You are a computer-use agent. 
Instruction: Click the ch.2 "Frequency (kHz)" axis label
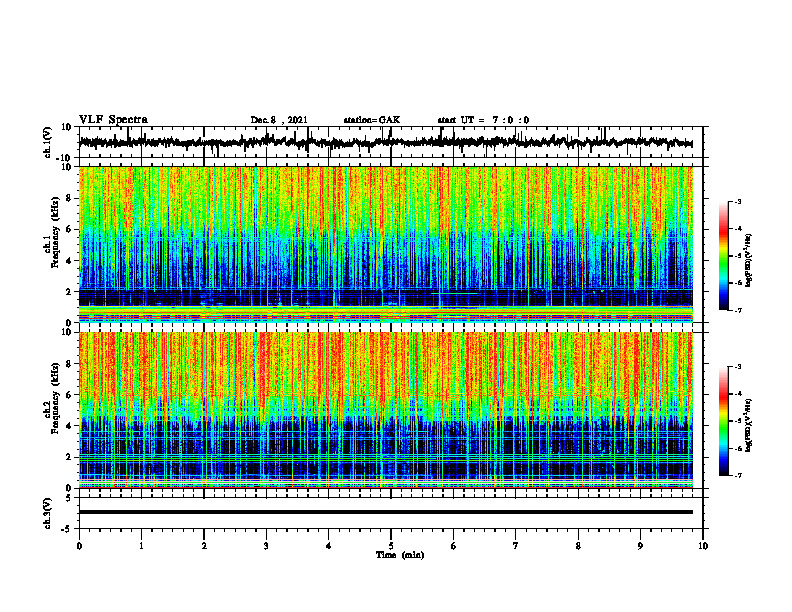pos(55,398)
